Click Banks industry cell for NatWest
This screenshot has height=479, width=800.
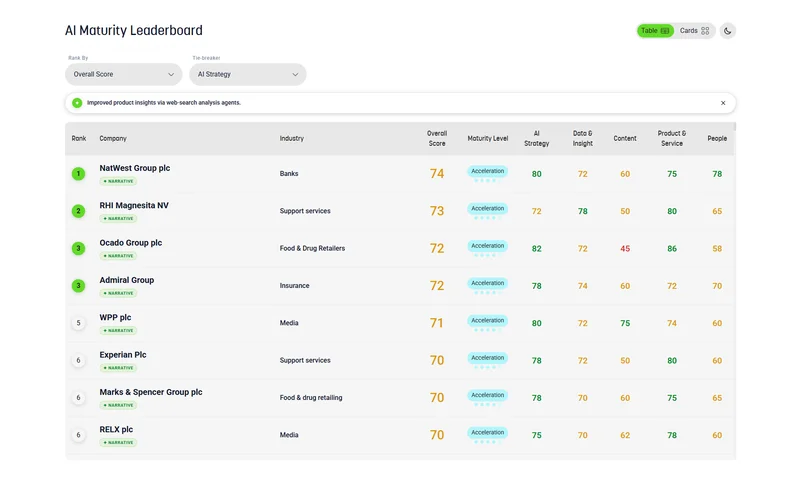click(289, 174)
